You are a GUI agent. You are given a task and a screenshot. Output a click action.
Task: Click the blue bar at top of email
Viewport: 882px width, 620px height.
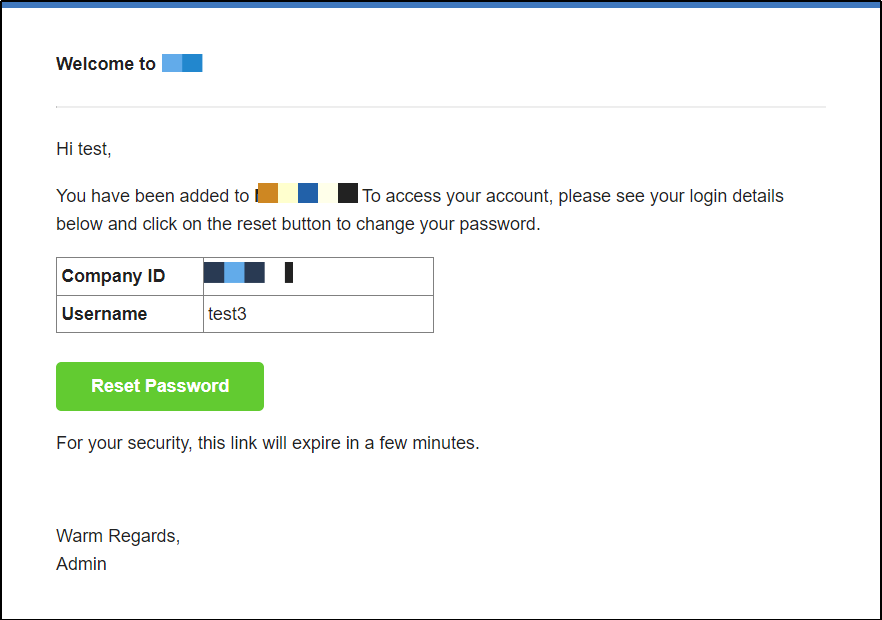tap(441, 5)
